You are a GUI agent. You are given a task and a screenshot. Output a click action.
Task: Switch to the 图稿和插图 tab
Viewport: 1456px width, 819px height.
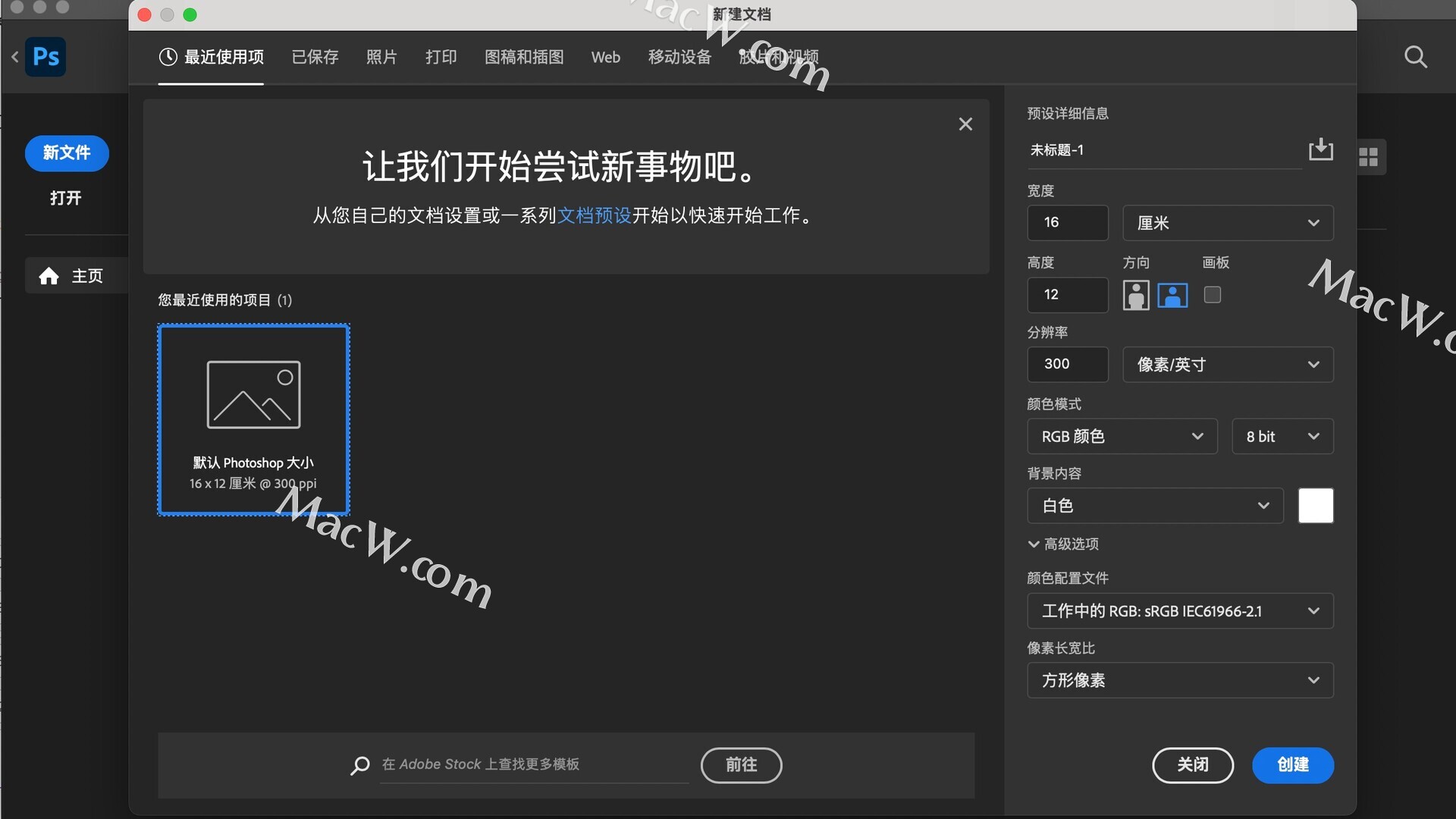pyautogui.click(x=524, y=57)
